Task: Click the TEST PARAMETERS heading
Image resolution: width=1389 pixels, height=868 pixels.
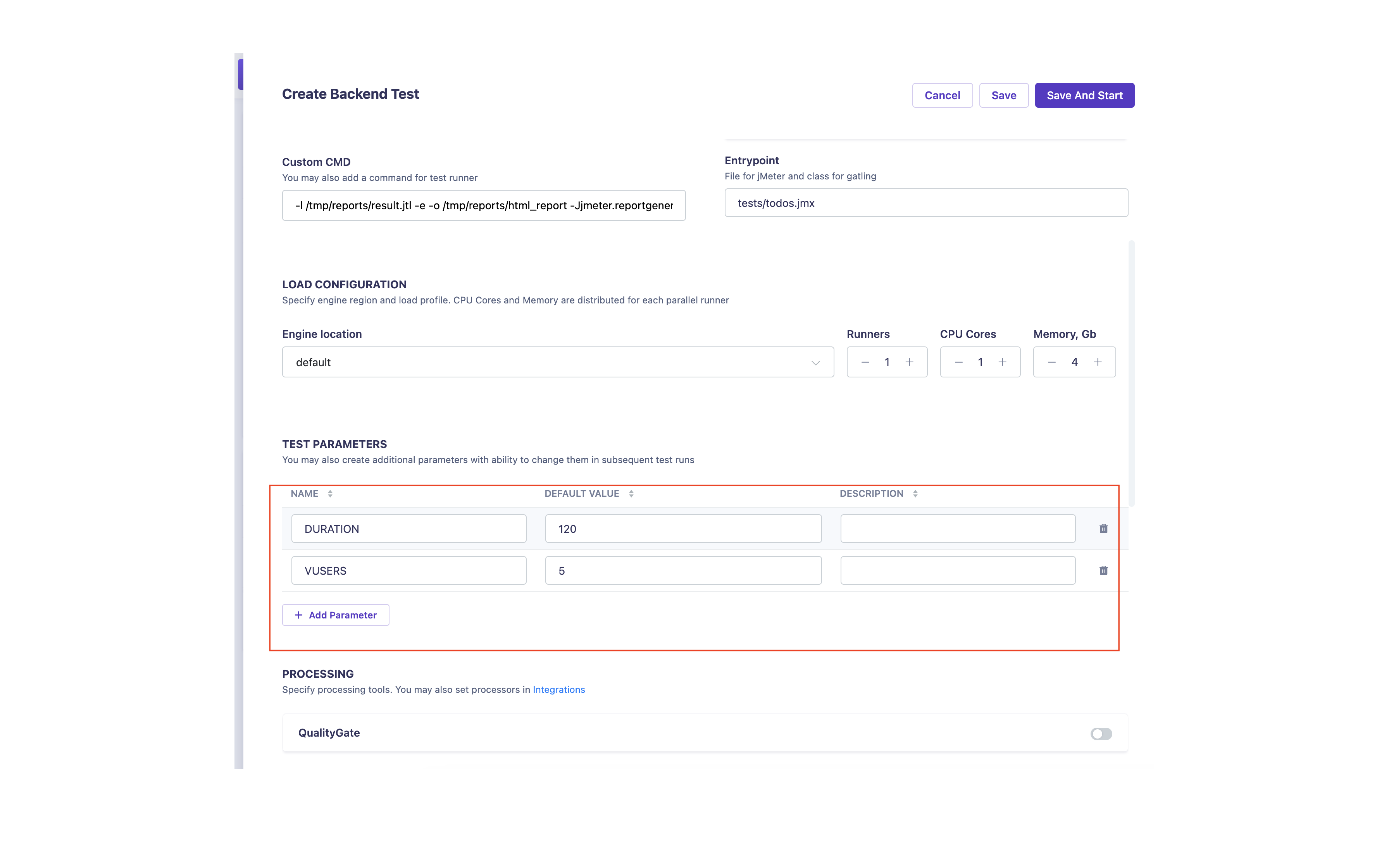Action: (334, 444)
